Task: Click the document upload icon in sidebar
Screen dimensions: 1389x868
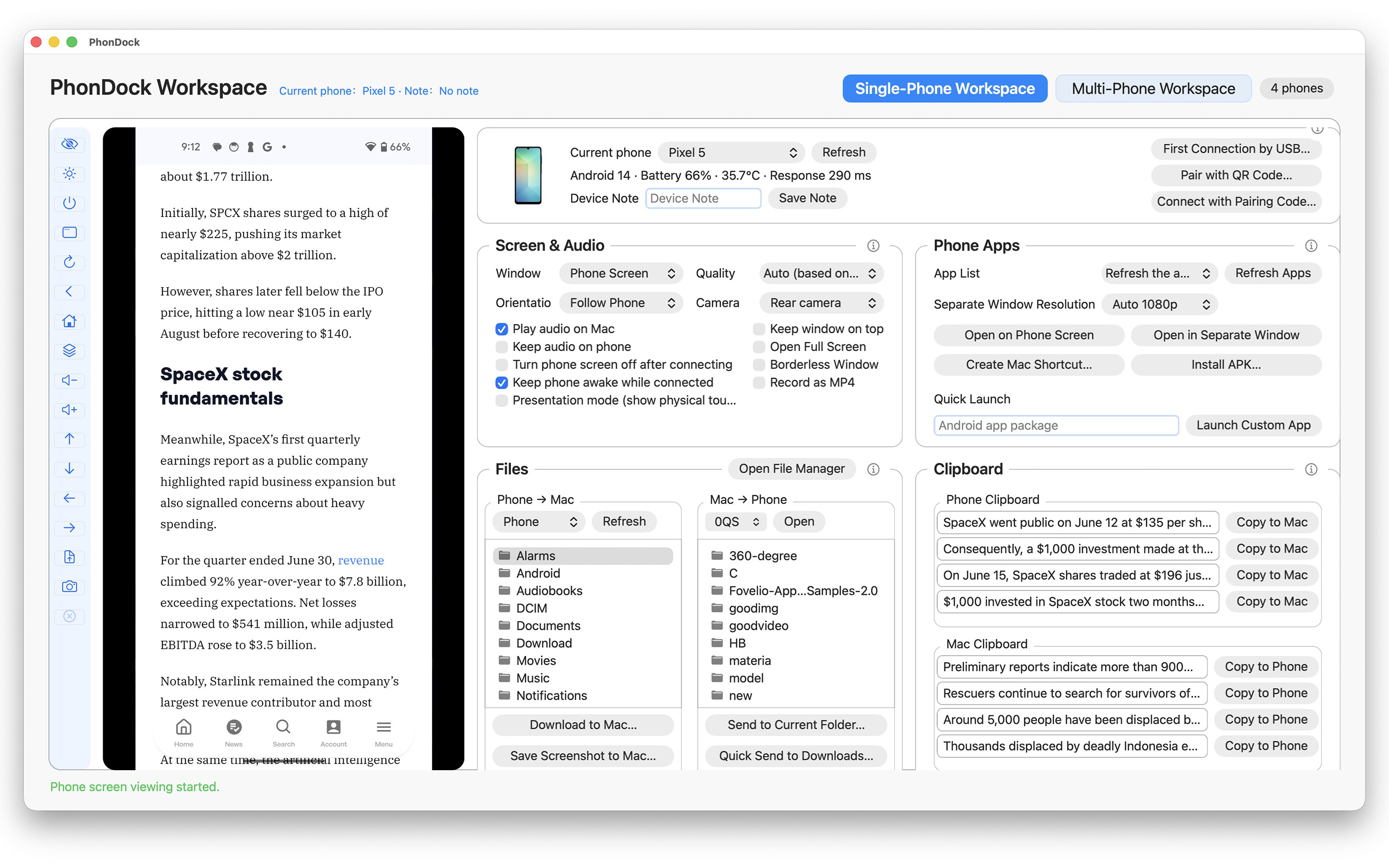Action: (x=69, y=557)
